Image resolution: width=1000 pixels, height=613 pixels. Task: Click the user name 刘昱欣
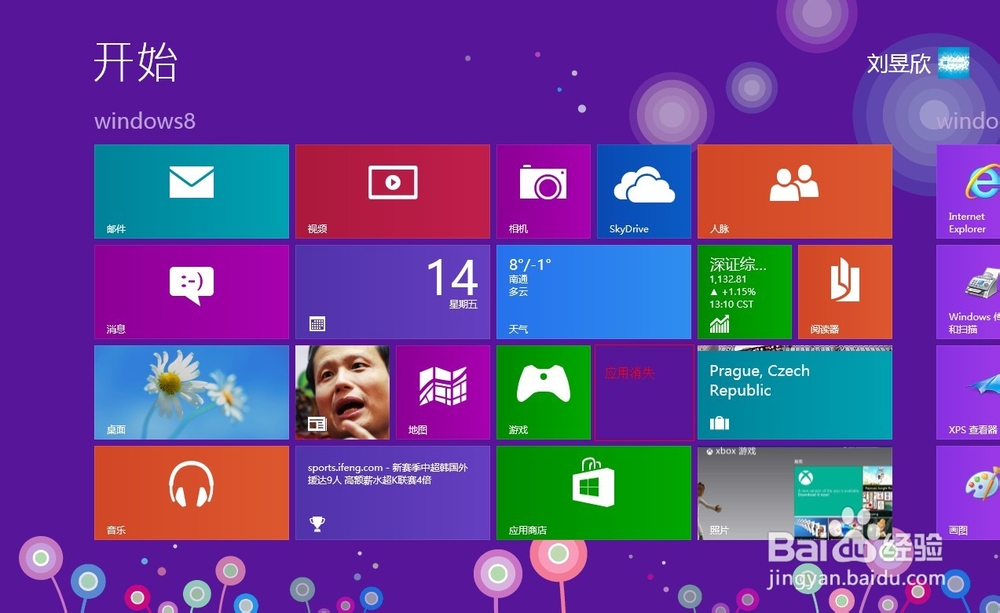[x=899, y=63]
